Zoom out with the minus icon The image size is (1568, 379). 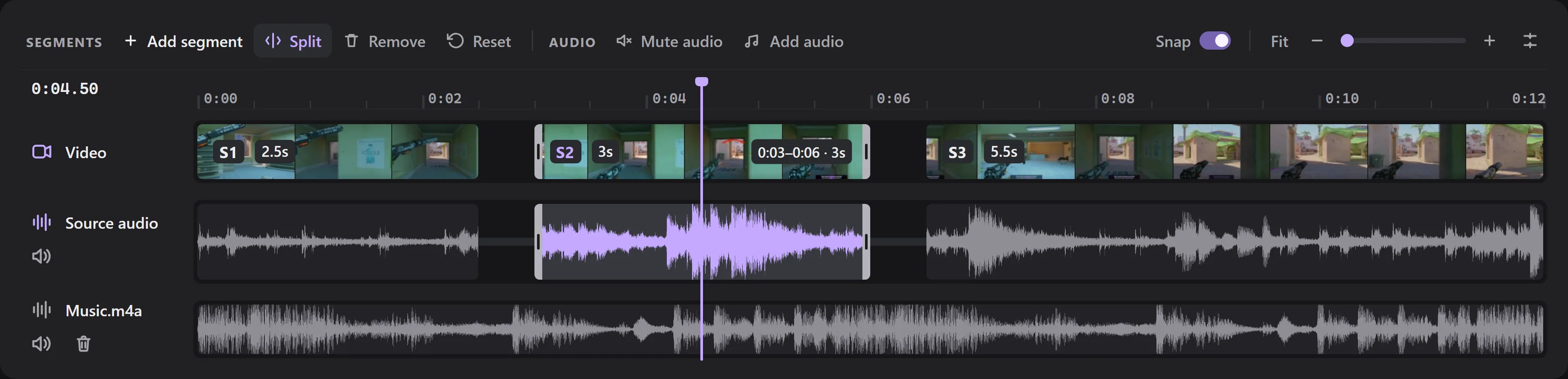tap(1317, 41)
